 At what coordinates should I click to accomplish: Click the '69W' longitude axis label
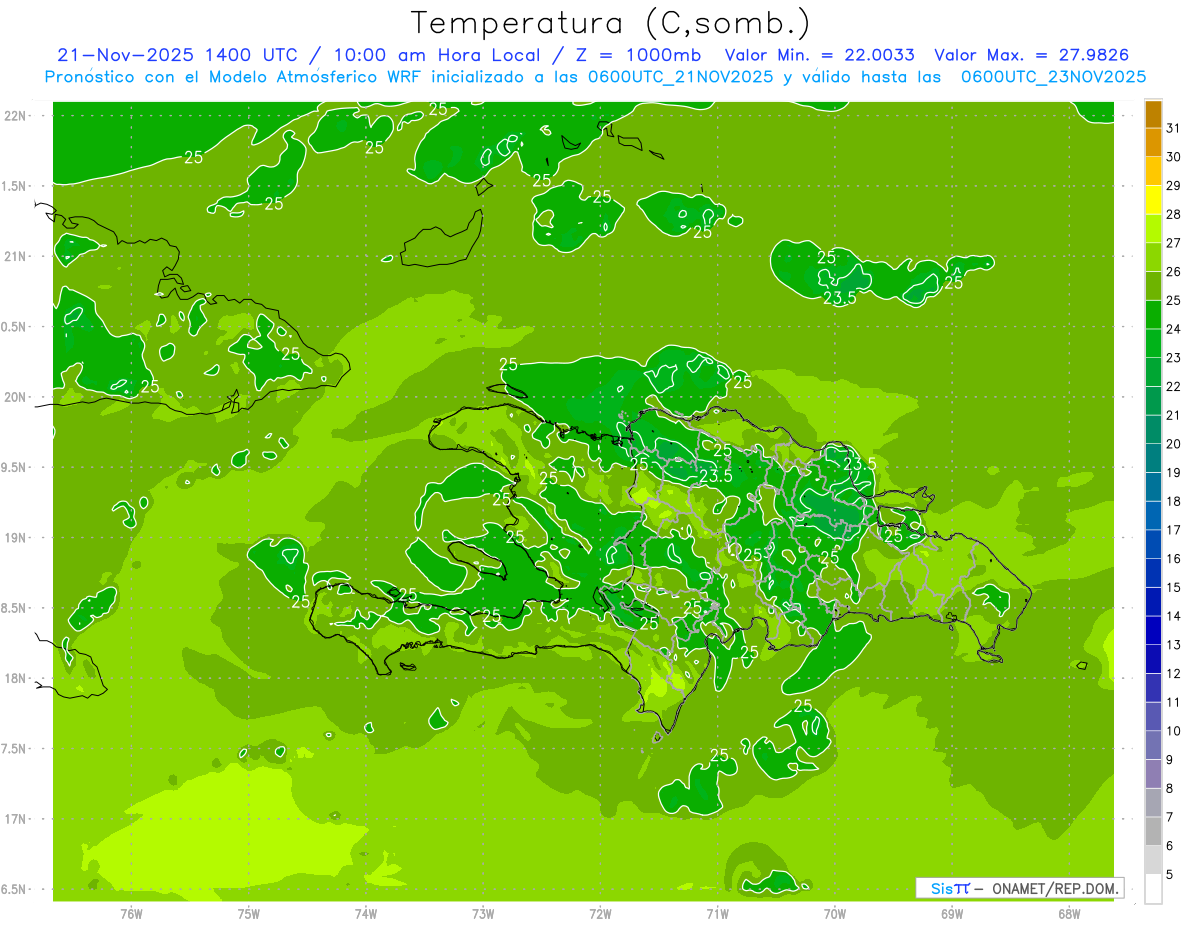[951, 914]
